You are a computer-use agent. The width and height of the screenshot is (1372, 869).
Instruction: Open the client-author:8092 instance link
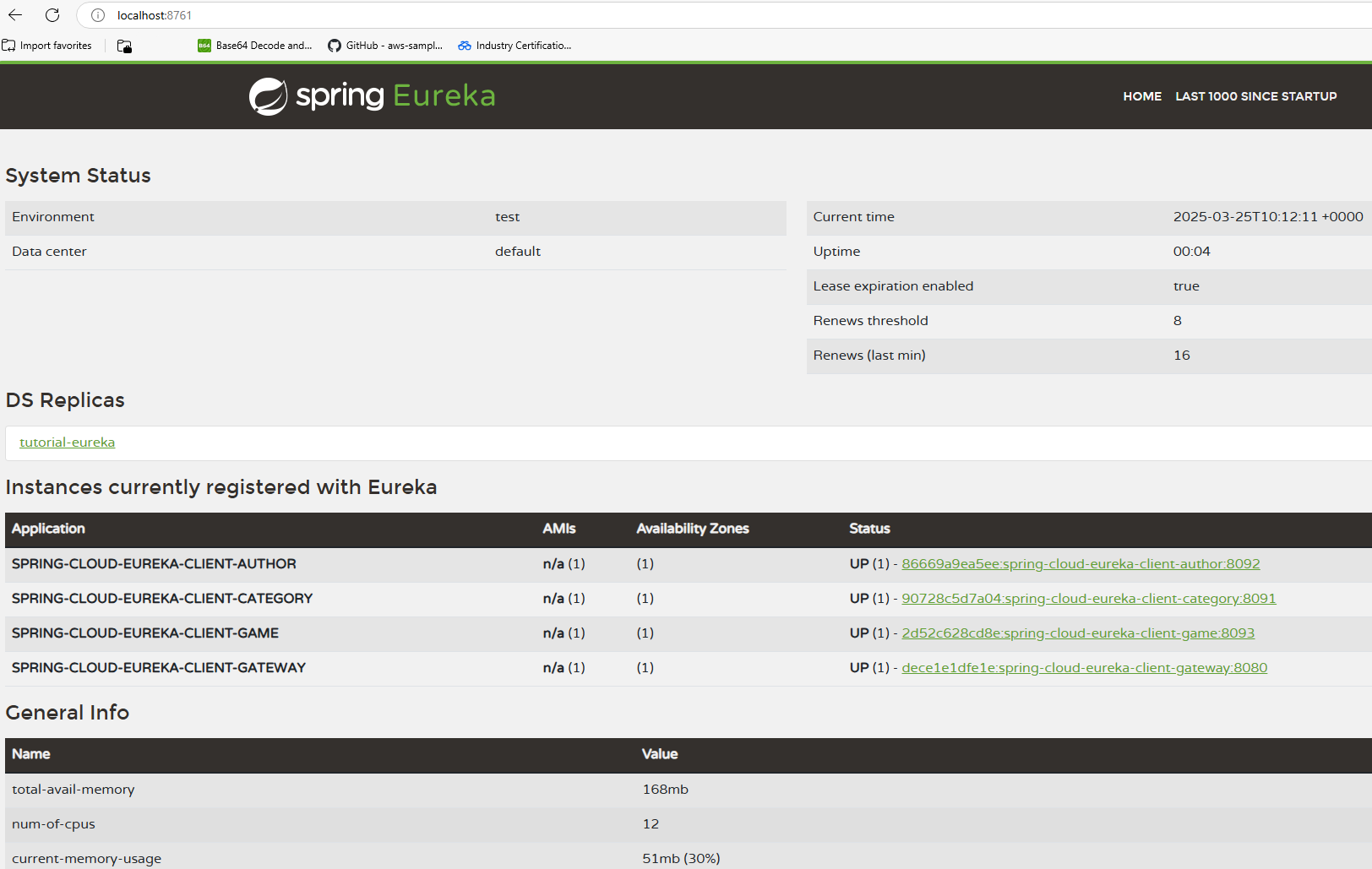1080,564
